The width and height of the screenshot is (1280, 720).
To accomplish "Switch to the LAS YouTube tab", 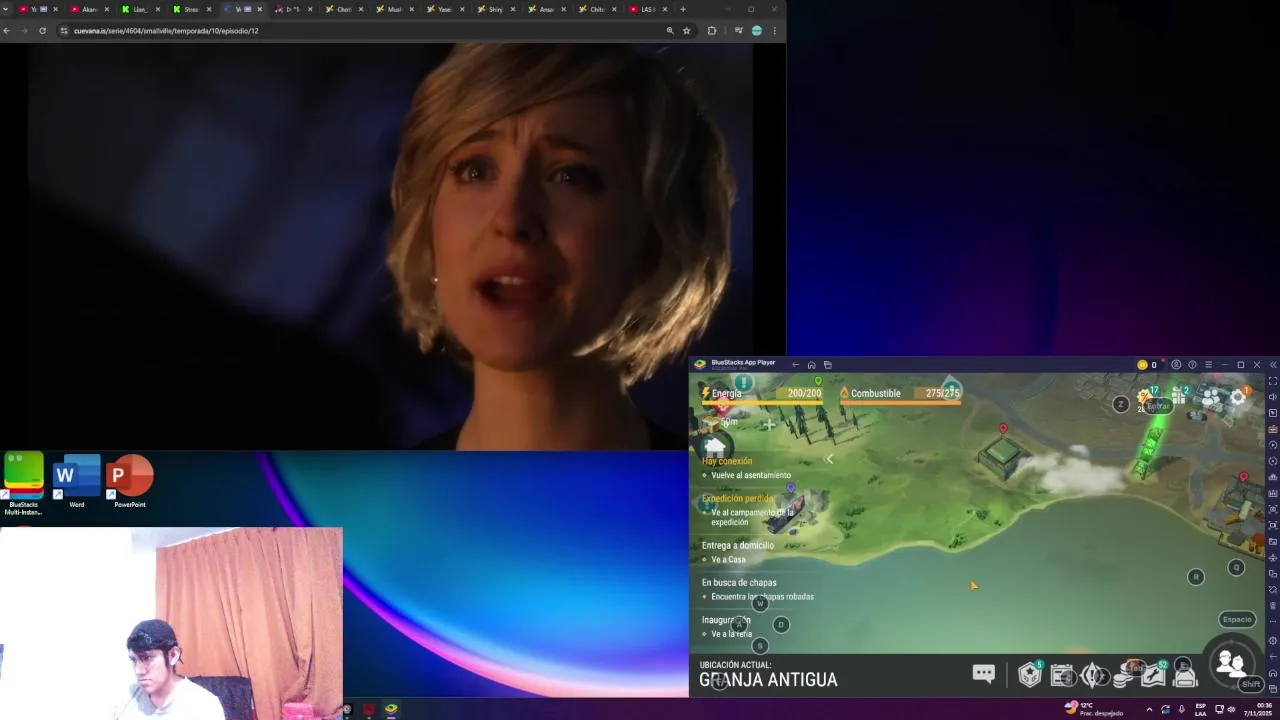I will point(648,9).
